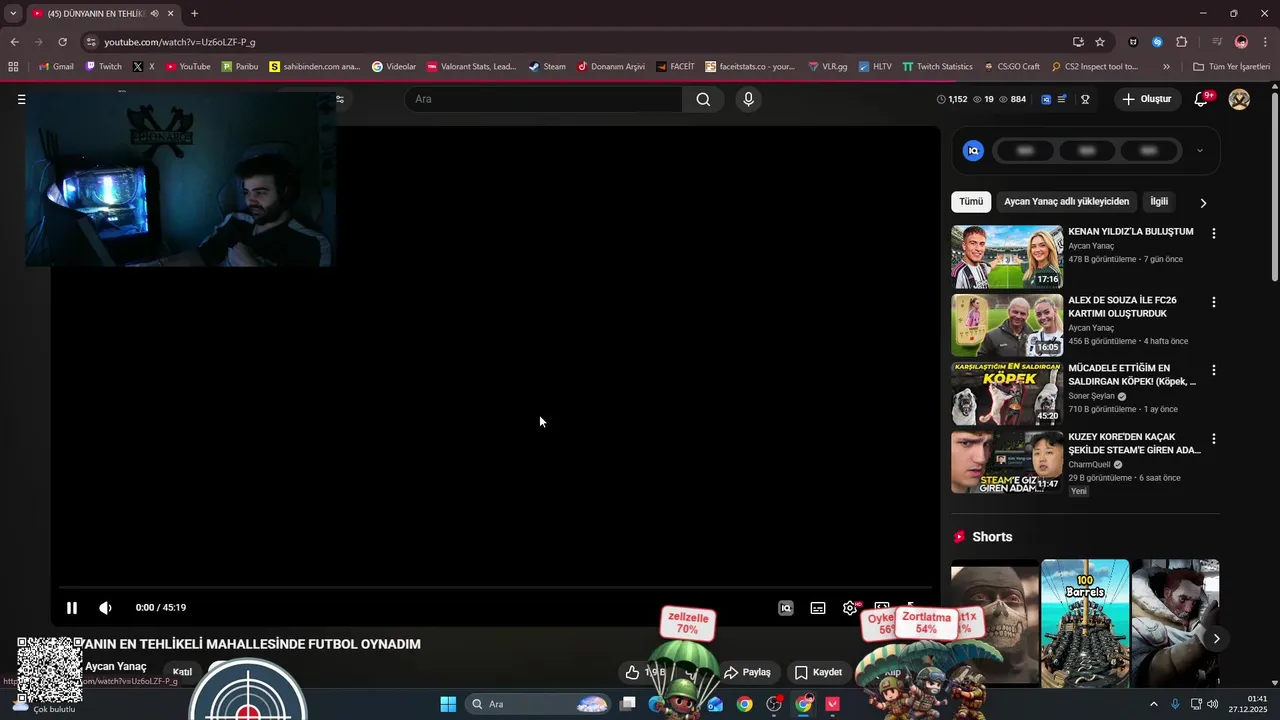Viewport: 1280px width, 720px height.
Task: Open Task View on the taskbar
Action: pos(627,704)
